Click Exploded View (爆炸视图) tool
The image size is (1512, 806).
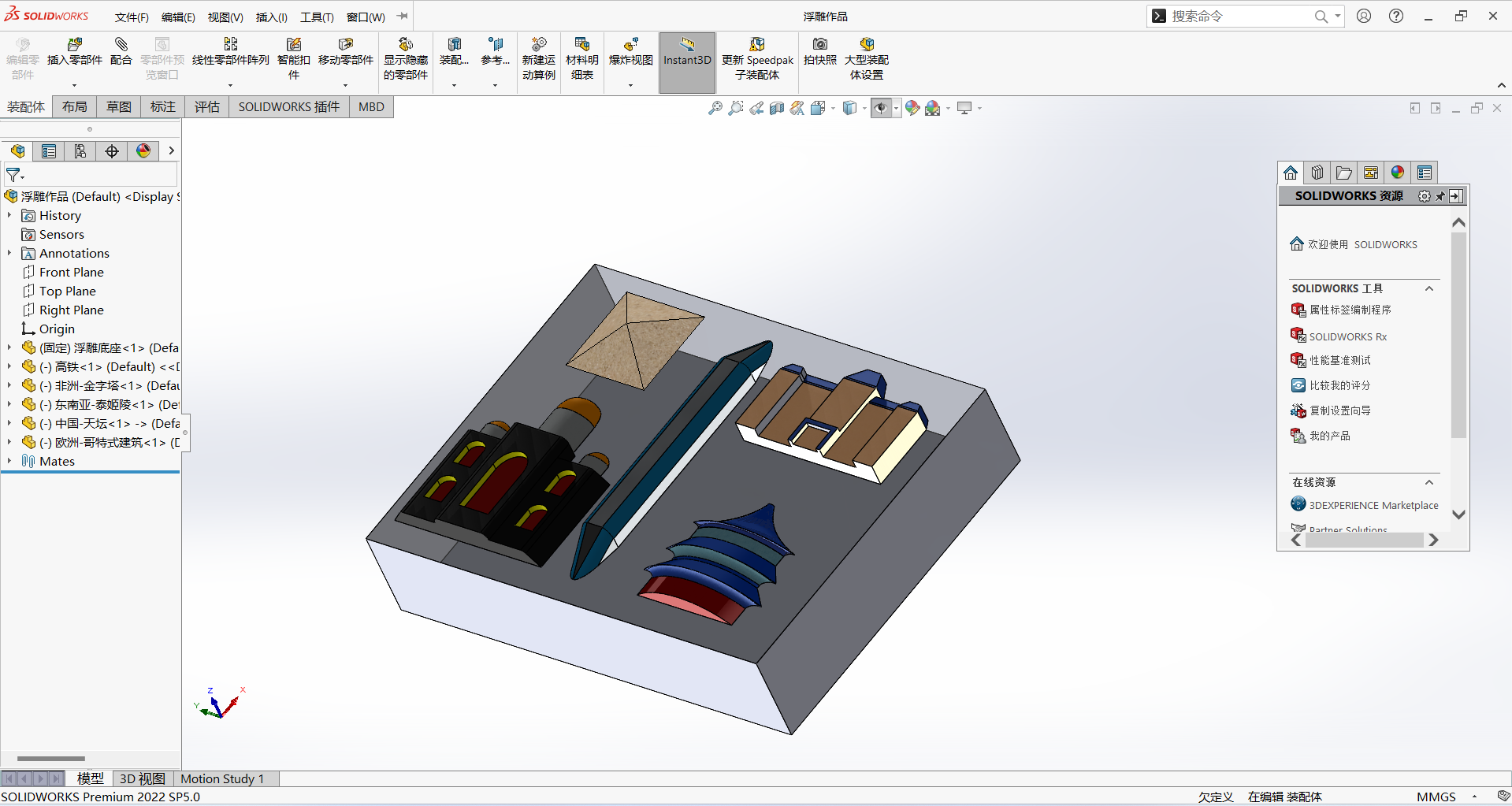(x=630, y=52)
